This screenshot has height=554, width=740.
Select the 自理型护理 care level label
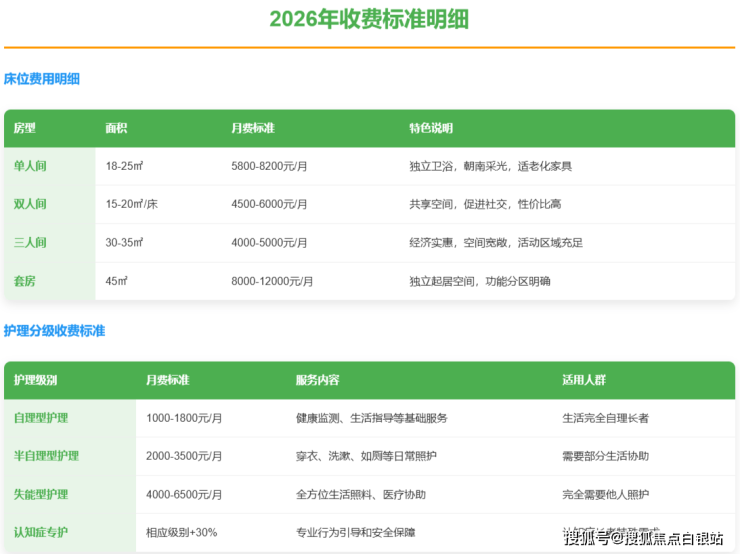41,418
